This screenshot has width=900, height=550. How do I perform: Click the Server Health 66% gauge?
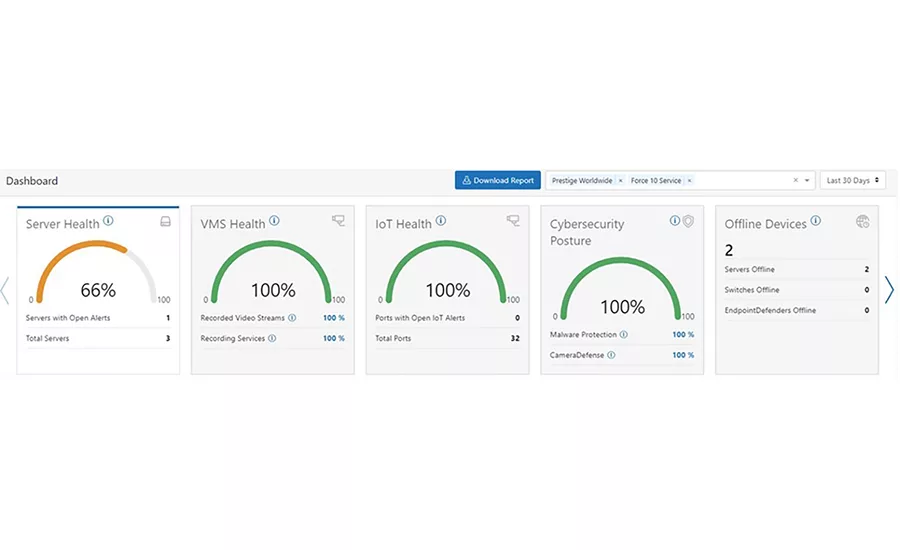coord(97,273)
